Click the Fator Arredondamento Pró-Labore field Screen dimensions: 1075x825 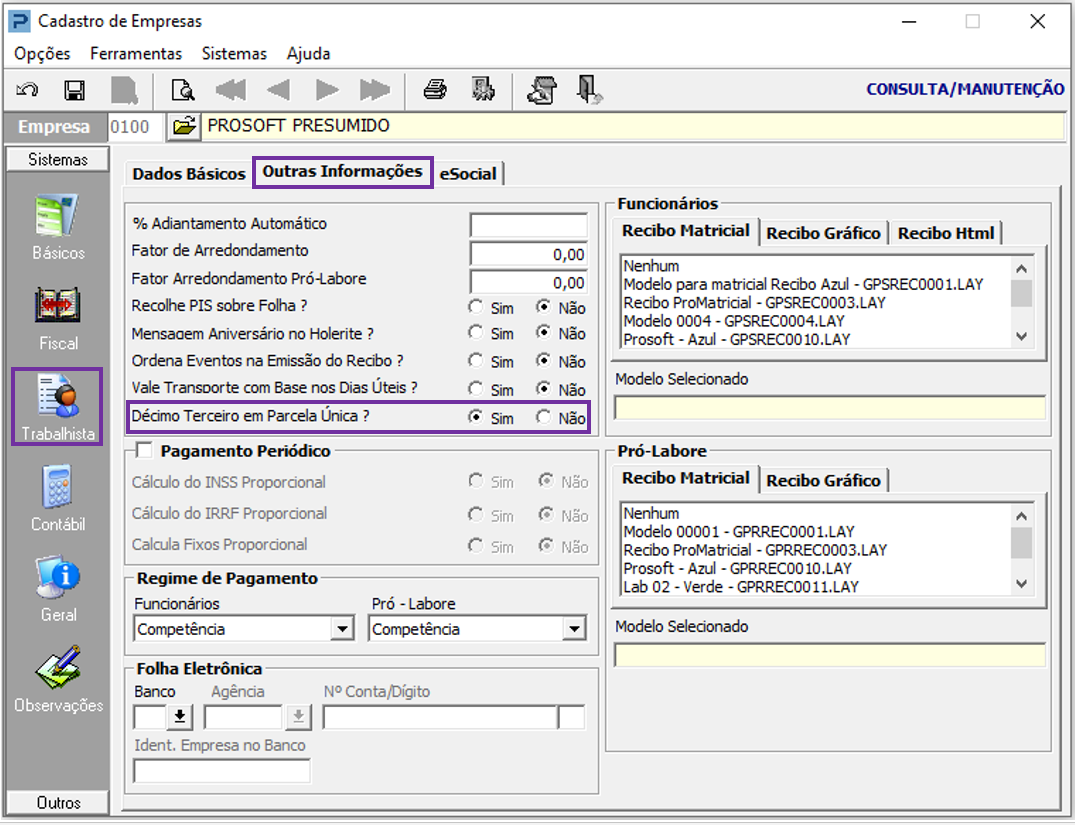pos(529,281)
